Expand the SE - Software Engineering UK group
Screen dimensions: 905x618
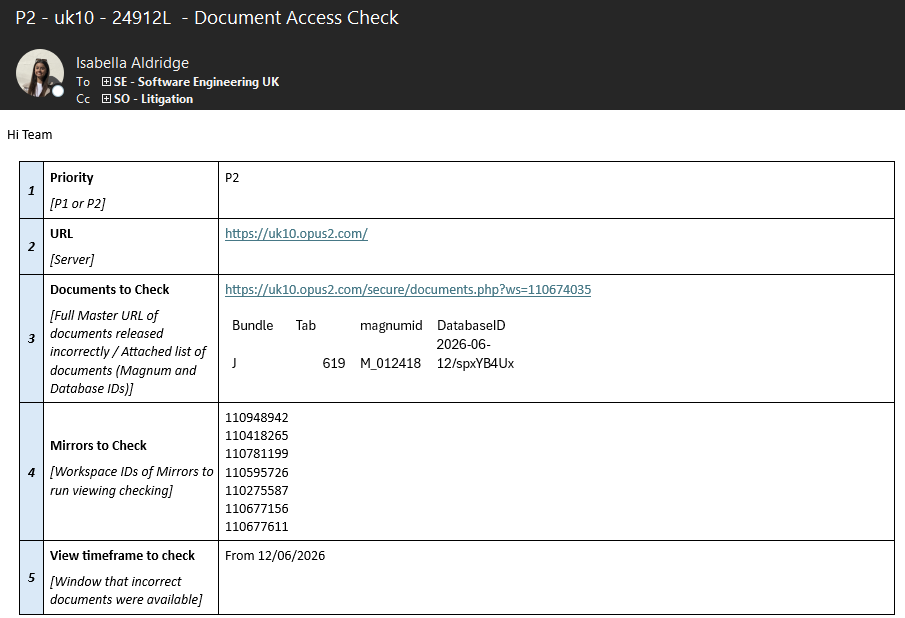tap(106, 82)
